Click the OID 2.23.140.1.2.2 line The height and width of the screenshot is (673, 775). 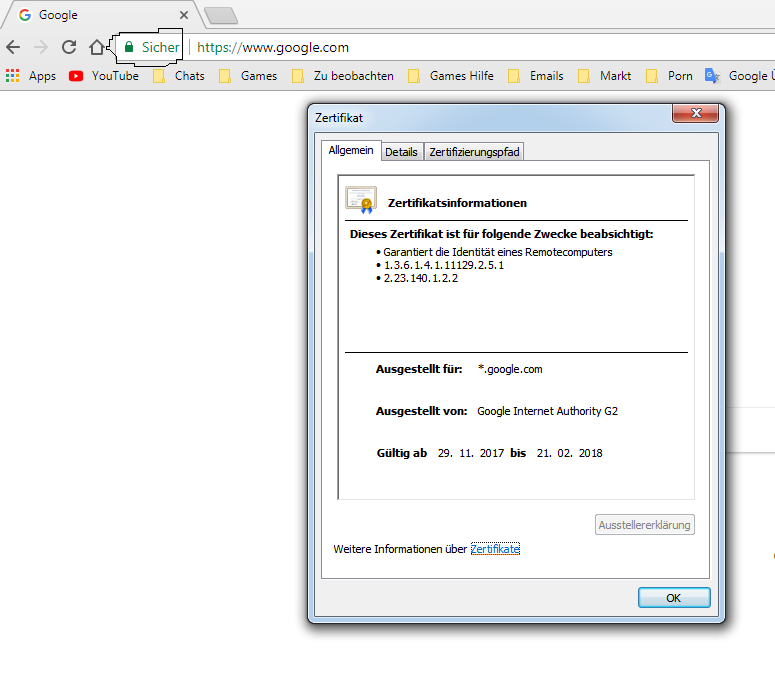pyautogui.click(x=421, y=278)
